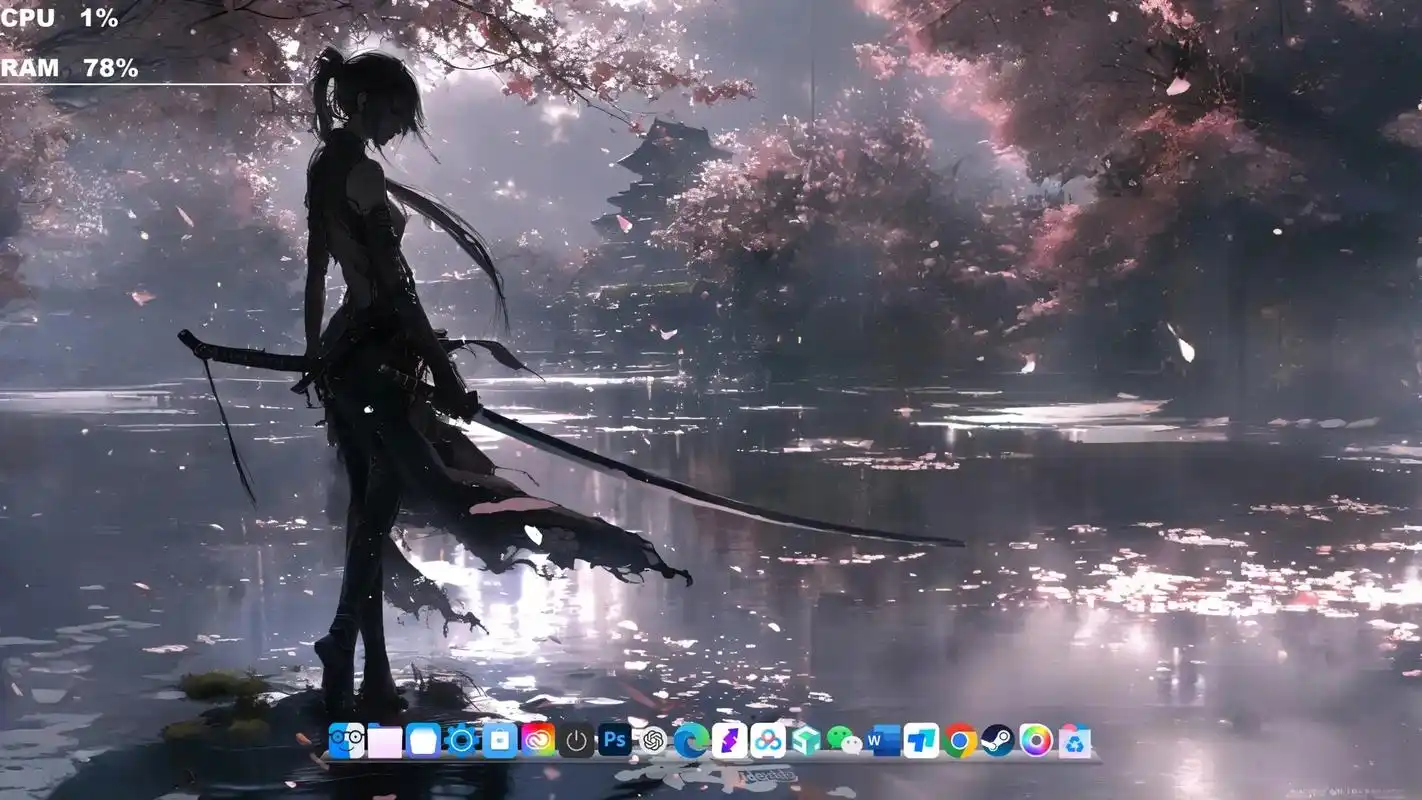Image resolution: width=1422 pixels, height=800 pixels.
Task: Open the pink folder in dock
Action: click(x=385, y=741)
